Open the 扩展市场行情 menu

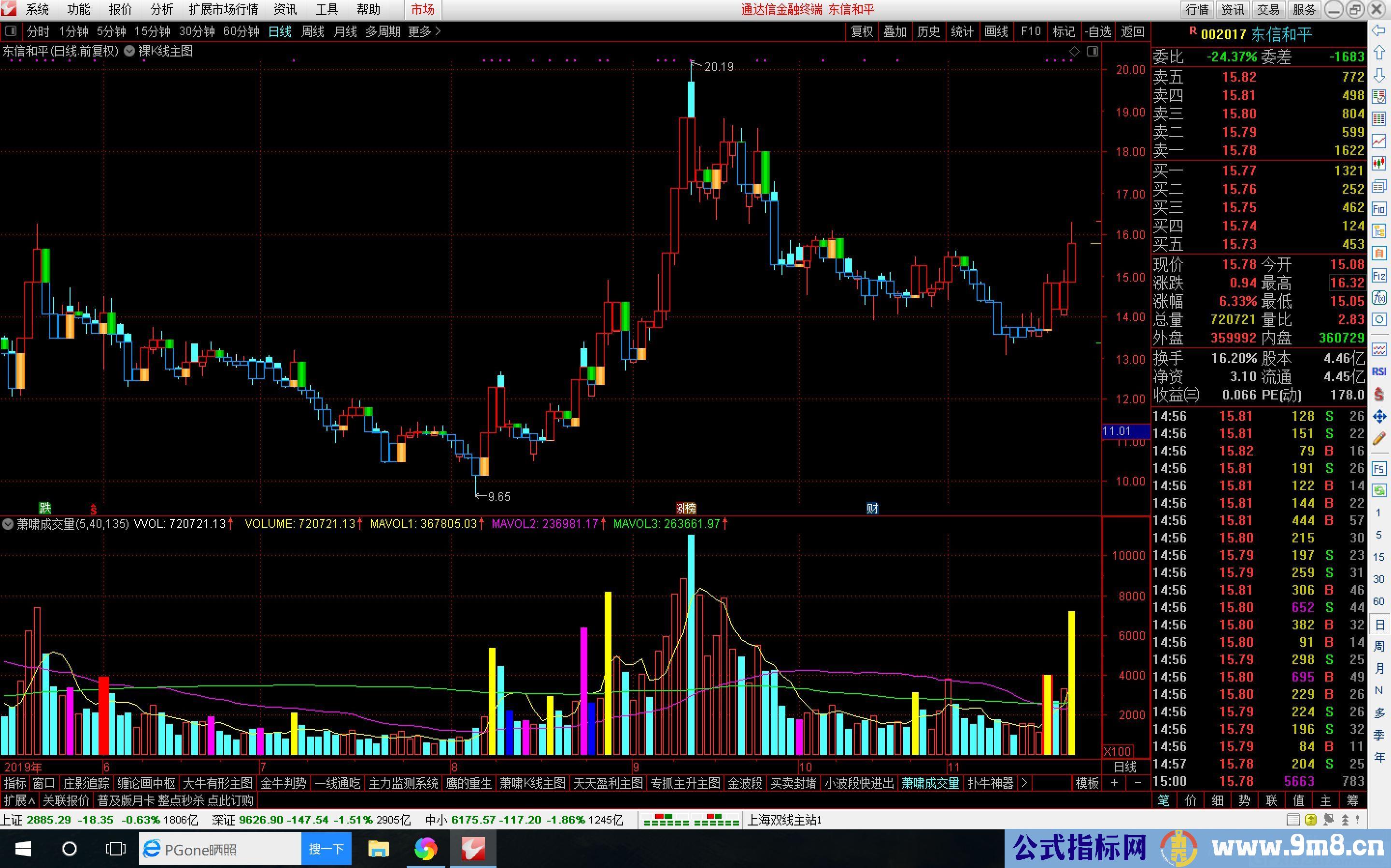pyautogui.click(x=223, y=10)
